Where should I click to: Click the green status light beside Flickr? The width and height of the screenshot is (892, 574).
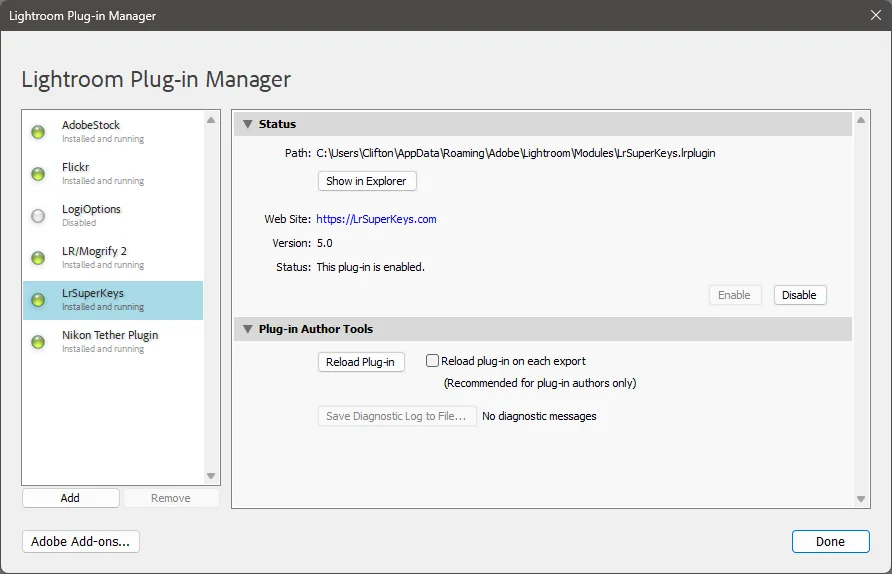point(38,174)
